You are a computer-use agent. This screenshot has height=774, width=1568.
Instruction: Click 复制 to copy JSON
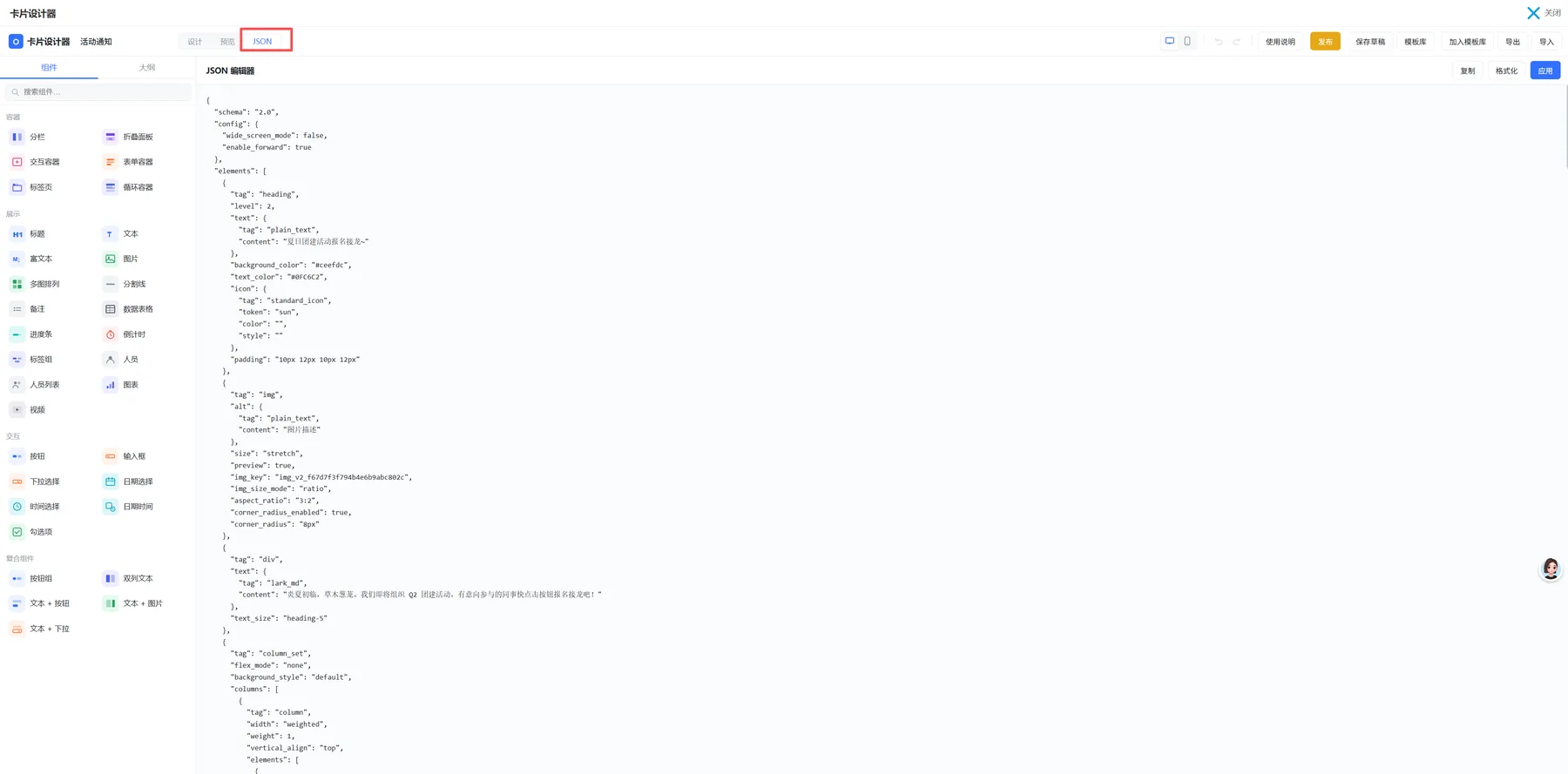pos(1468,71)
